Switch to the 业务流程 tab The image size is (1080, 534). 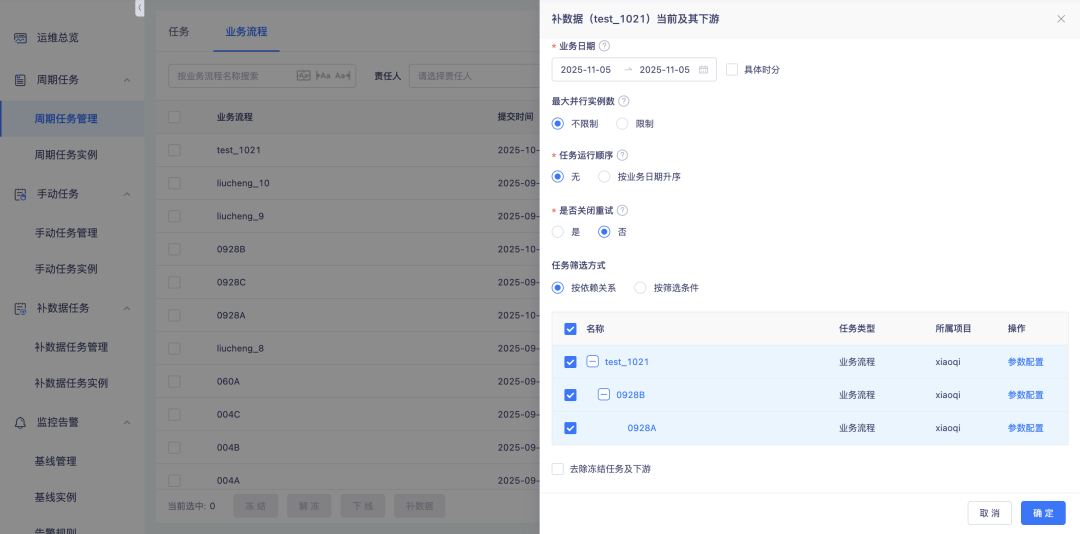coord(246,32)
